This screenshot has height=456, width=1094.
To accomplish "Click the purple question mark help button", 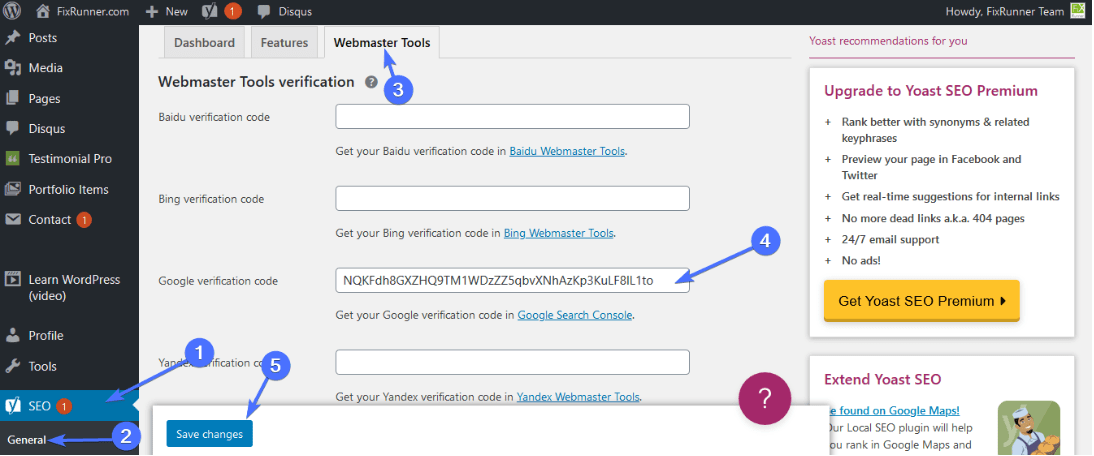I will [765, 400].
